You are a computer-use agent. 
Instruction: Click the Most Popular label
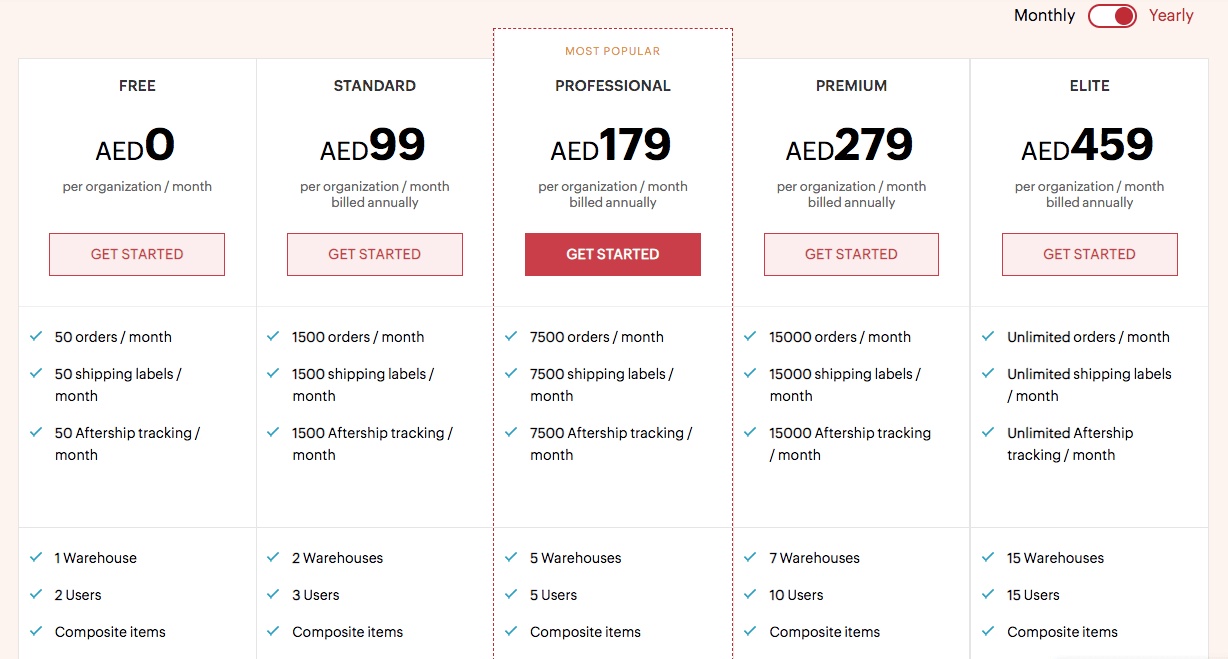613,51
